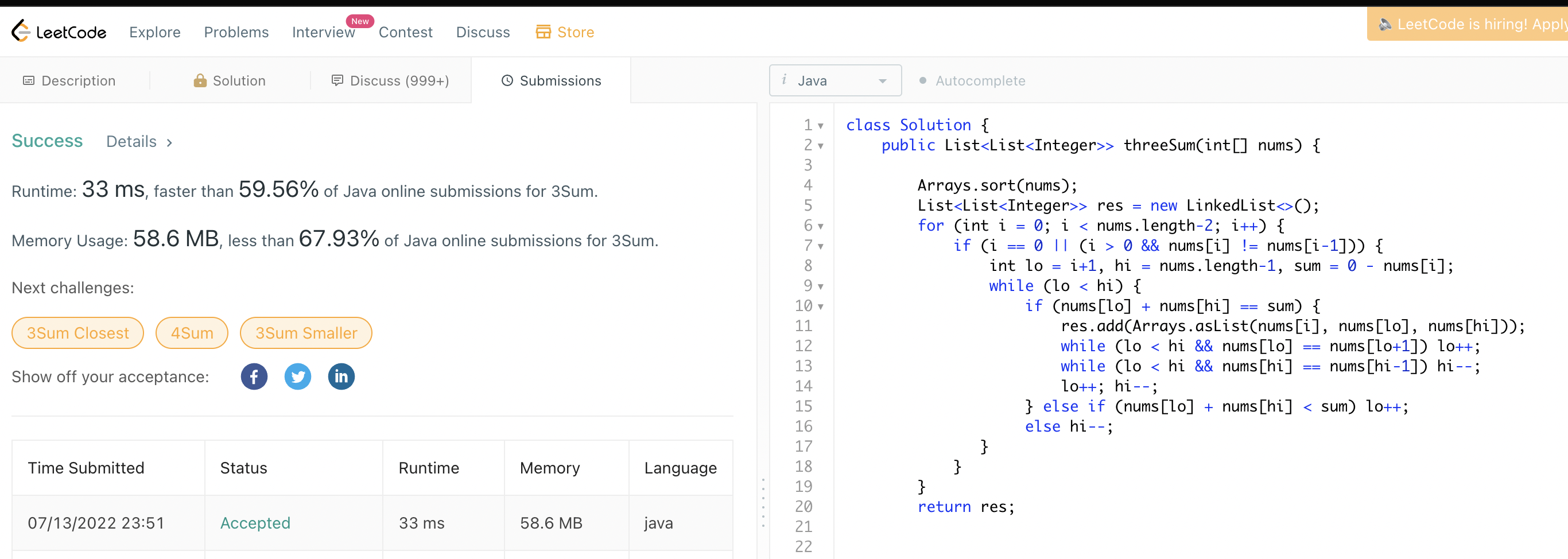Click the LeetCode is hiring banner

pyautogui.click(x=1467, y=24)
